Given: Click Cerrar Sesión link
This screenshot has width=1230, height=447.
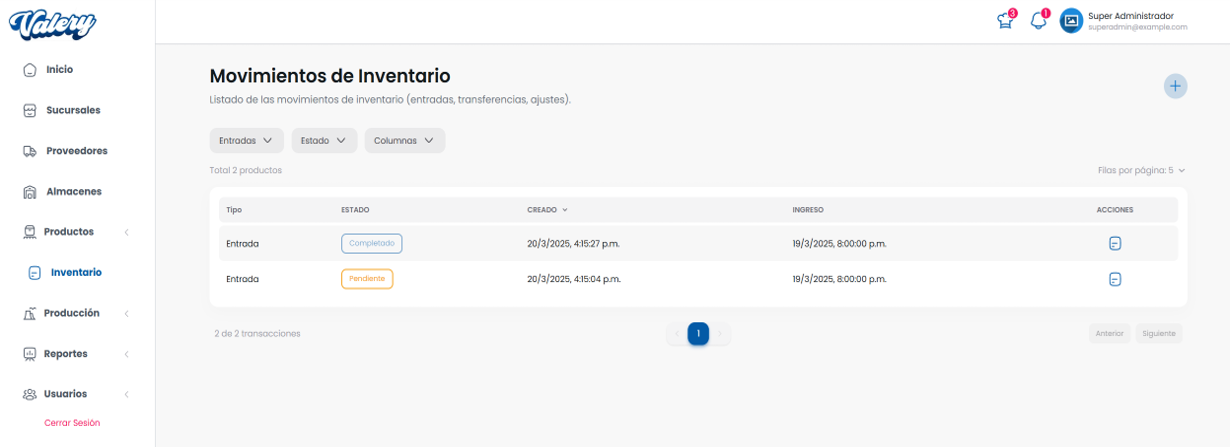Looking at the screenshot, I should pyautogui.click(x=72, y=423).
